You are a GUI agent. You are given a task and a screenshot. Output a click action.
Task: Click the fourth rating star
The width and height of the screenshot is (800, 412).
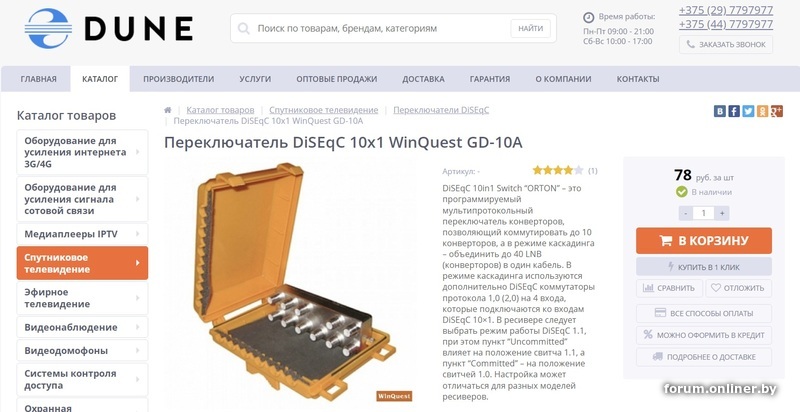point(568,170)
